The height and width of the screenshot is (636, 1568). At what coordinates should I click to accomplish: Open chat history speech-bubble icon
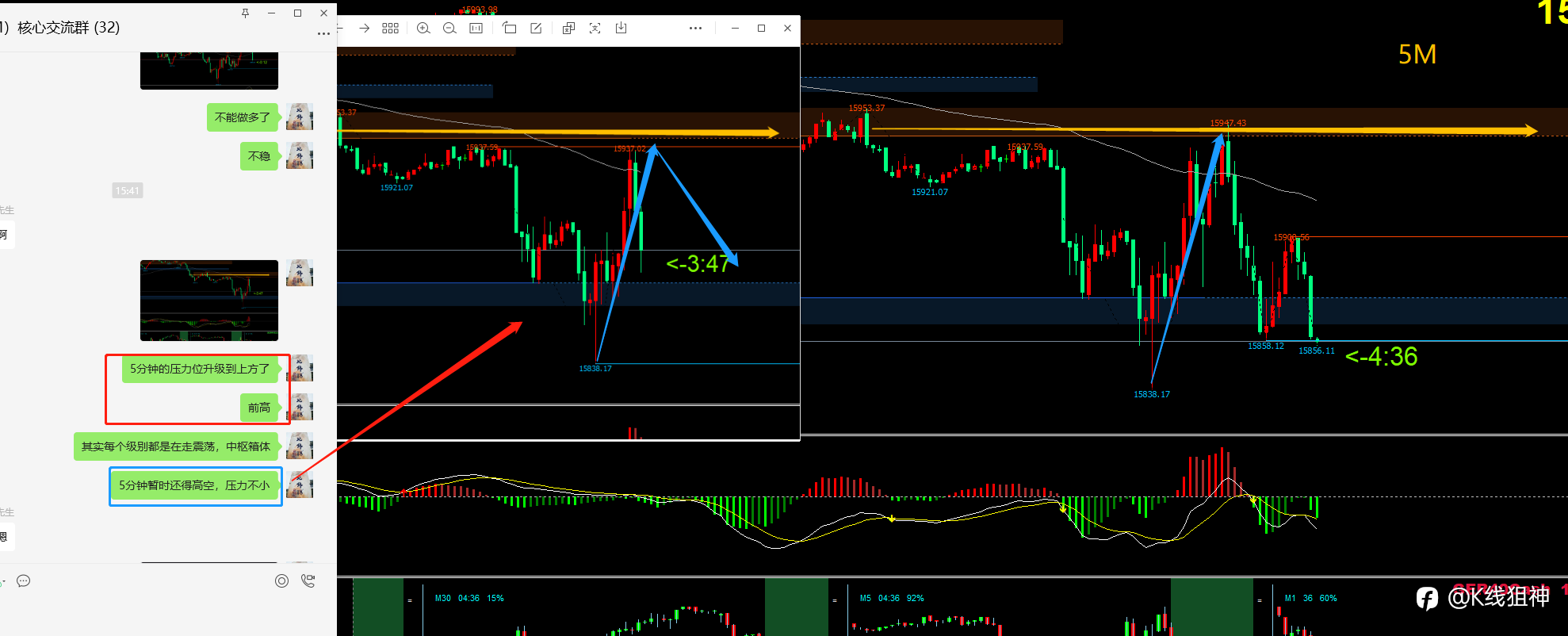point(24,581)
